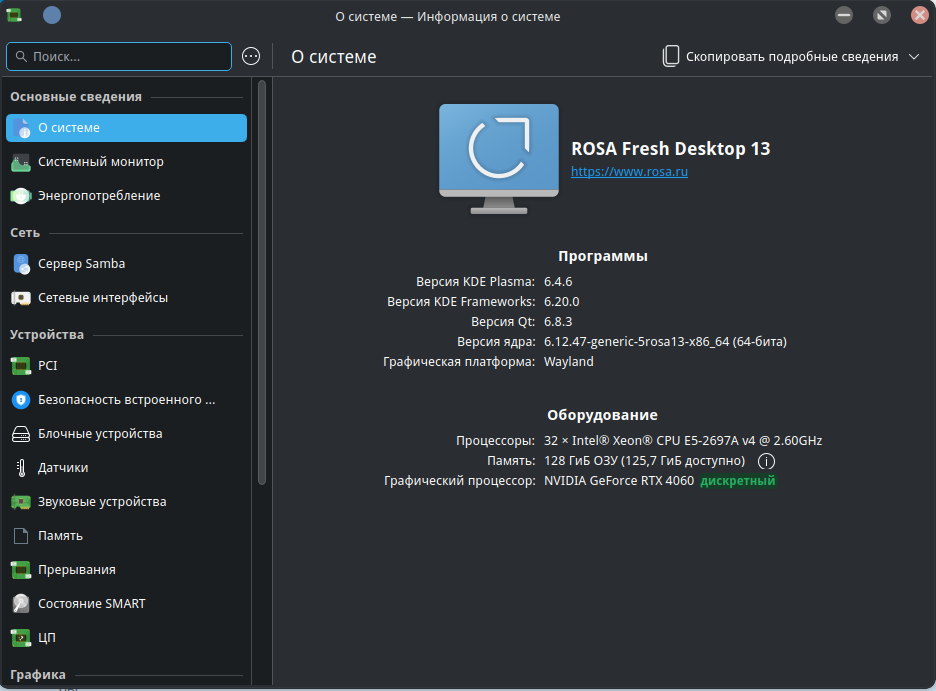936x691 pixels.
Task: Select PCI in the devices list
Action: pos(48,366)
